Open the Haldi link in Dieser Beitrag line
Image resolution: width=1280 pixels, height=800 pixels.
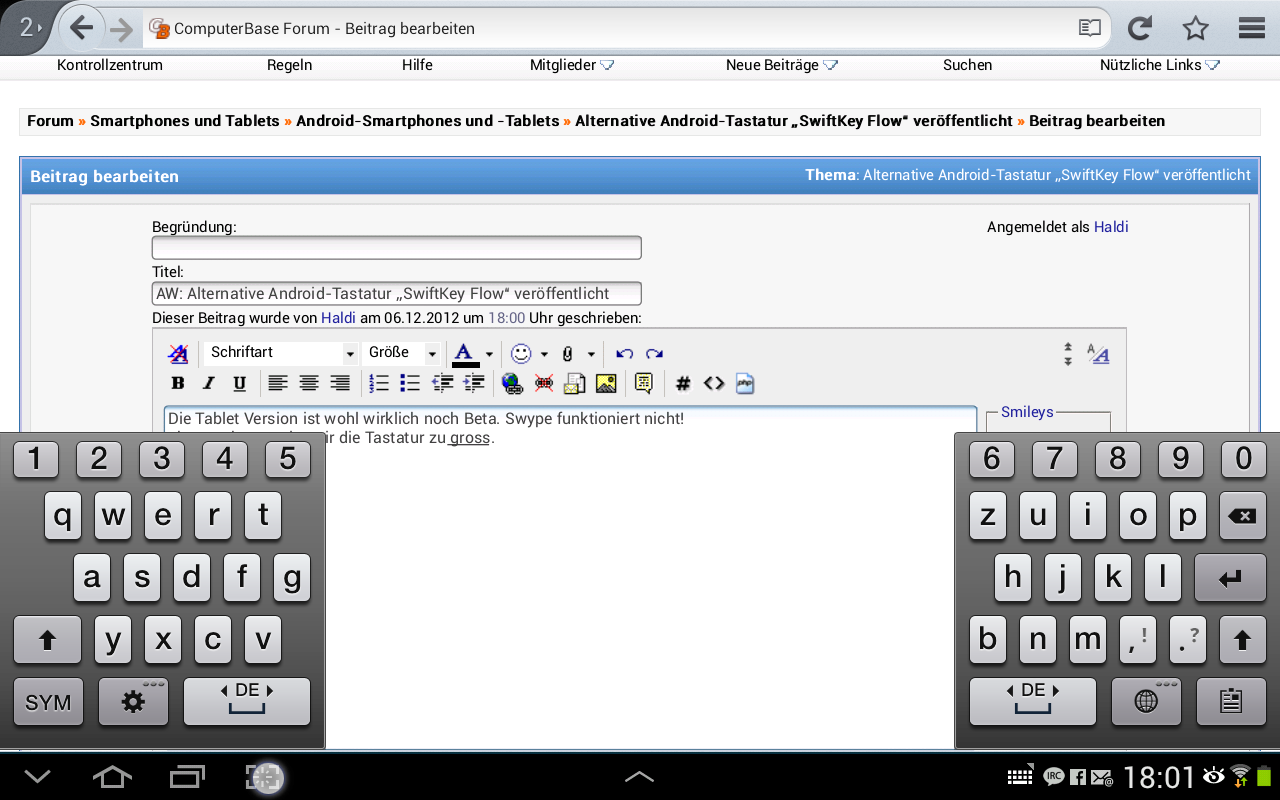pyautogui.click(x=338, y=318)
